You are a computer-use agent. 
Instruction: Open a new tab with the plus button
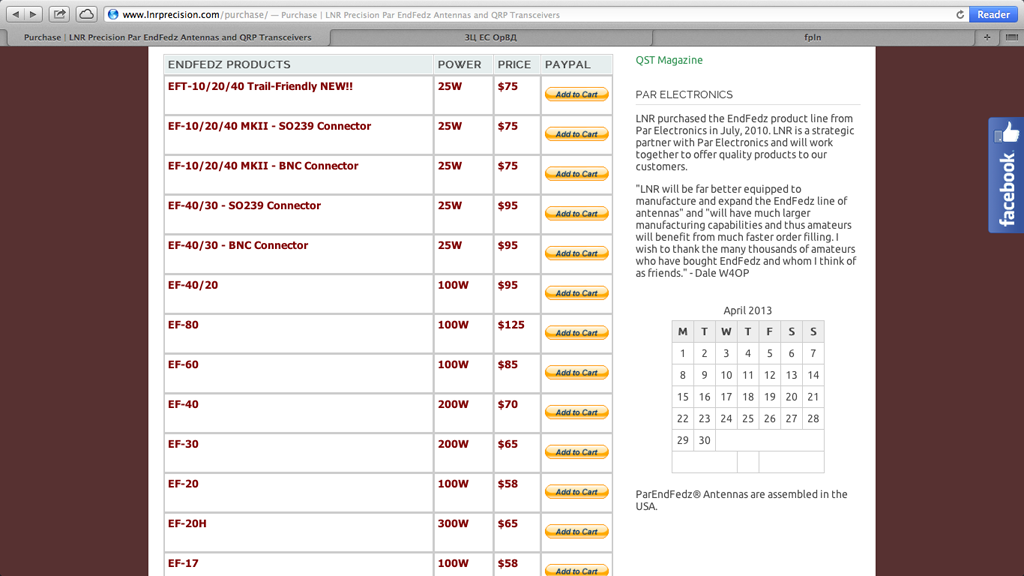pos(987,37)
